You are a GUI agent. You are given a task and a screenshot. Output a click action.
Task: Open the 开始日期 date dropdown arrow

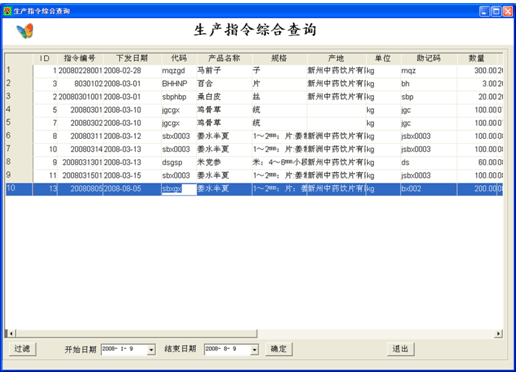click(x=151, y=350)
